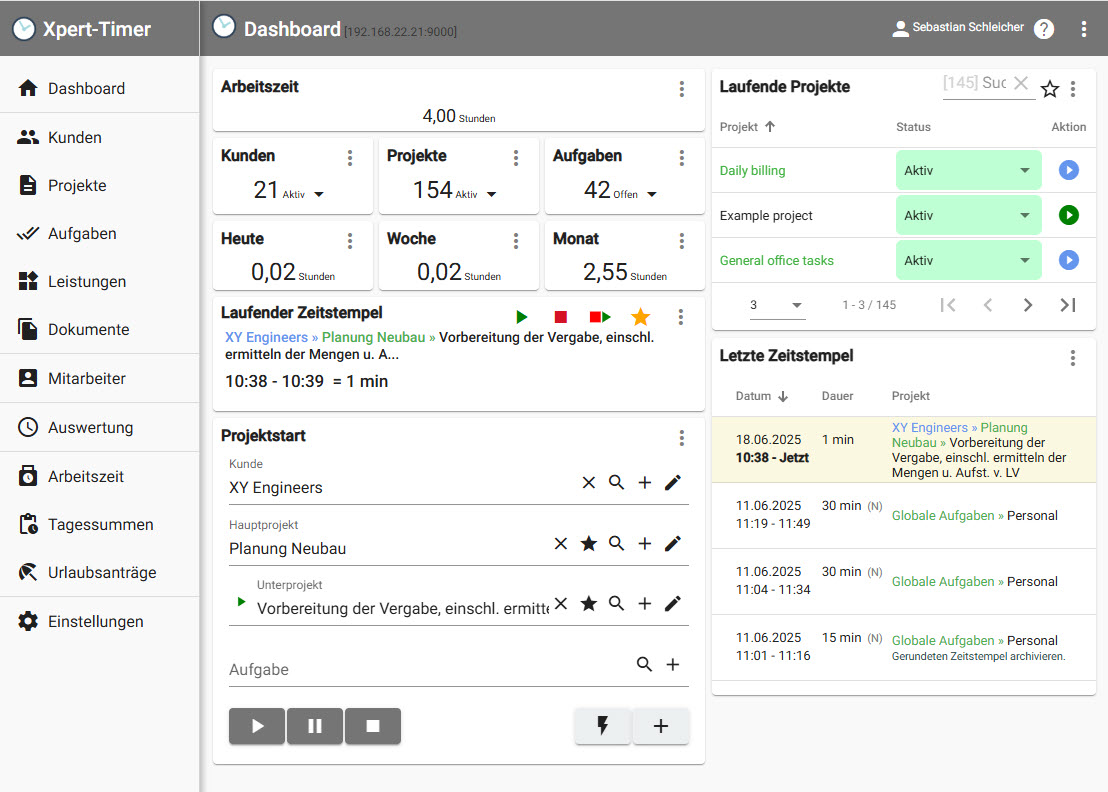Jump to last page of Laufende Projekte

tap(1068, 305)
